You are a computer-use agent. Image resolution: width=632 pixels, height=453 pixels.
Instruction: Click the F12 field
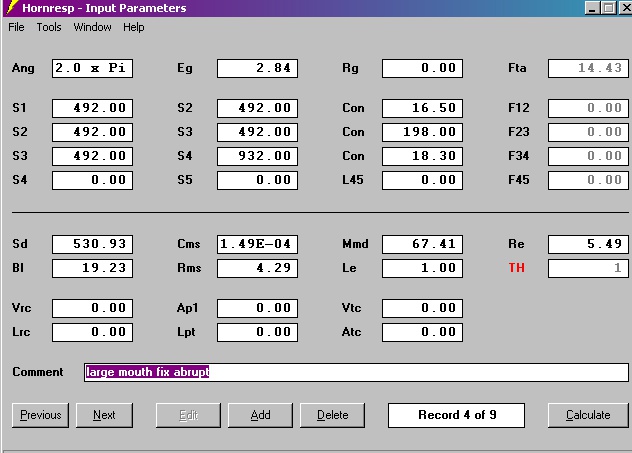pos(588,108)
